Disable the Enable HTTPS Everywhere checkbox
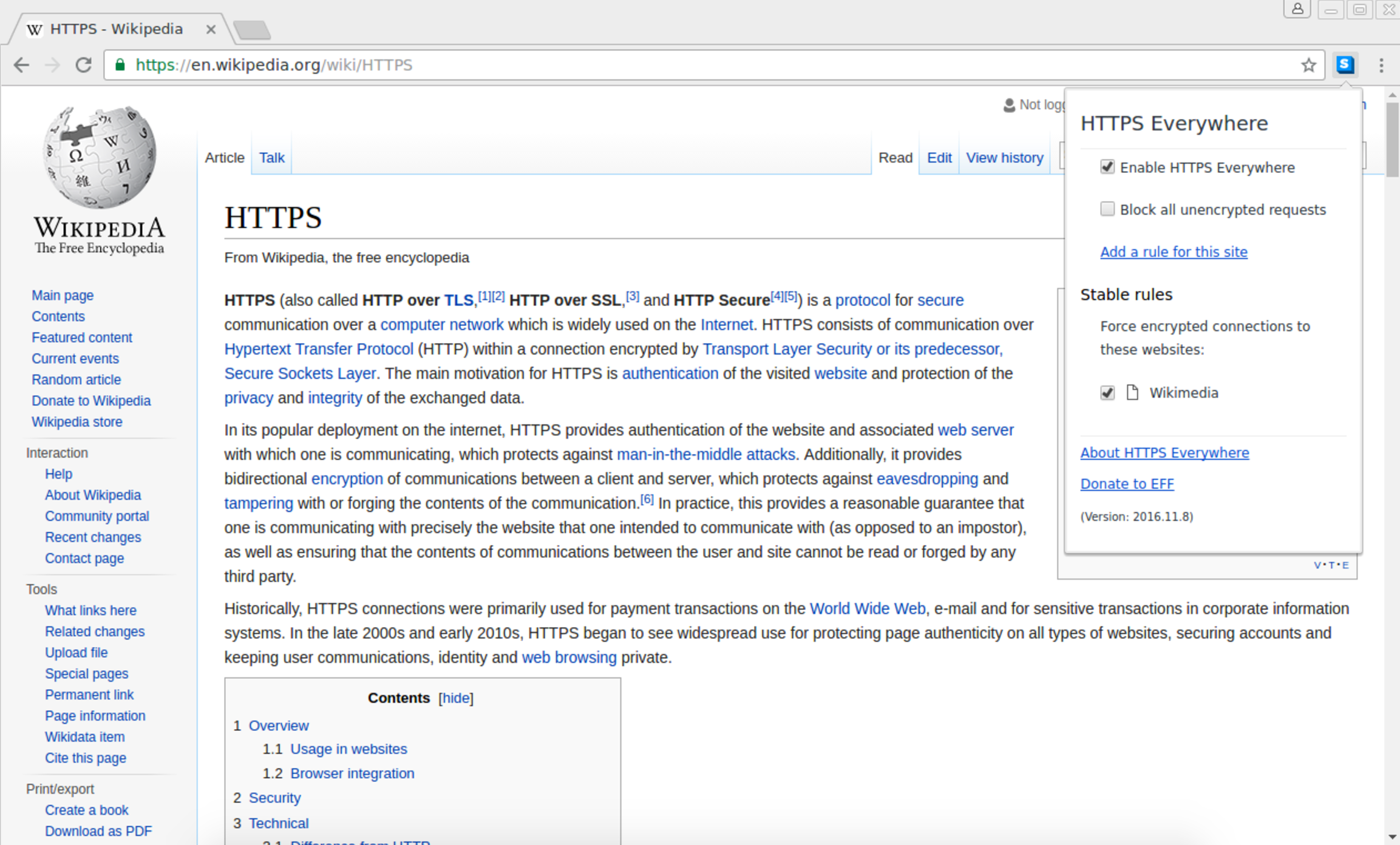Screen dimensions: 1400x845 coord(1107,167)
